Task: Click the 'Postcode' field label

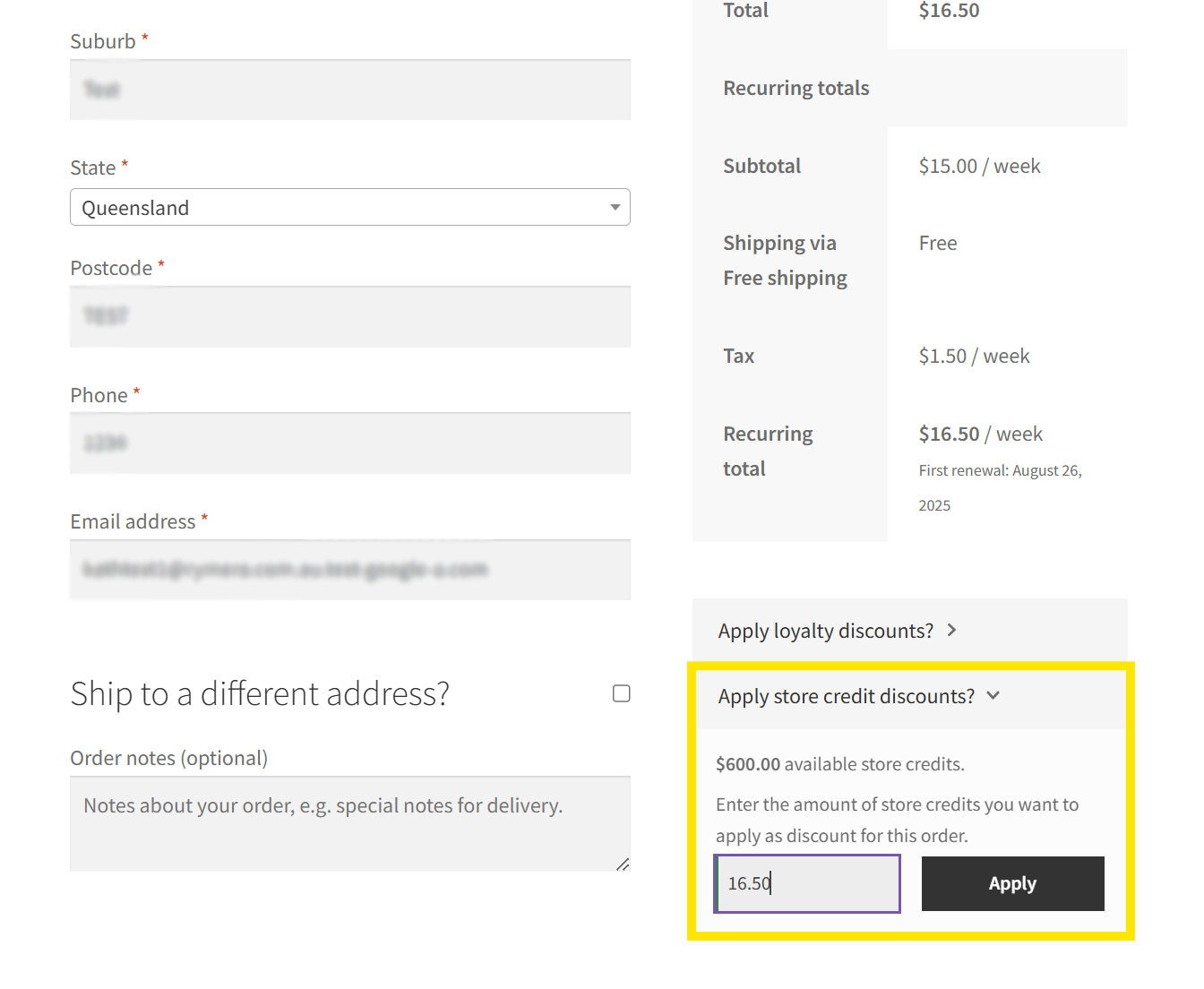Action: point(111,268)
